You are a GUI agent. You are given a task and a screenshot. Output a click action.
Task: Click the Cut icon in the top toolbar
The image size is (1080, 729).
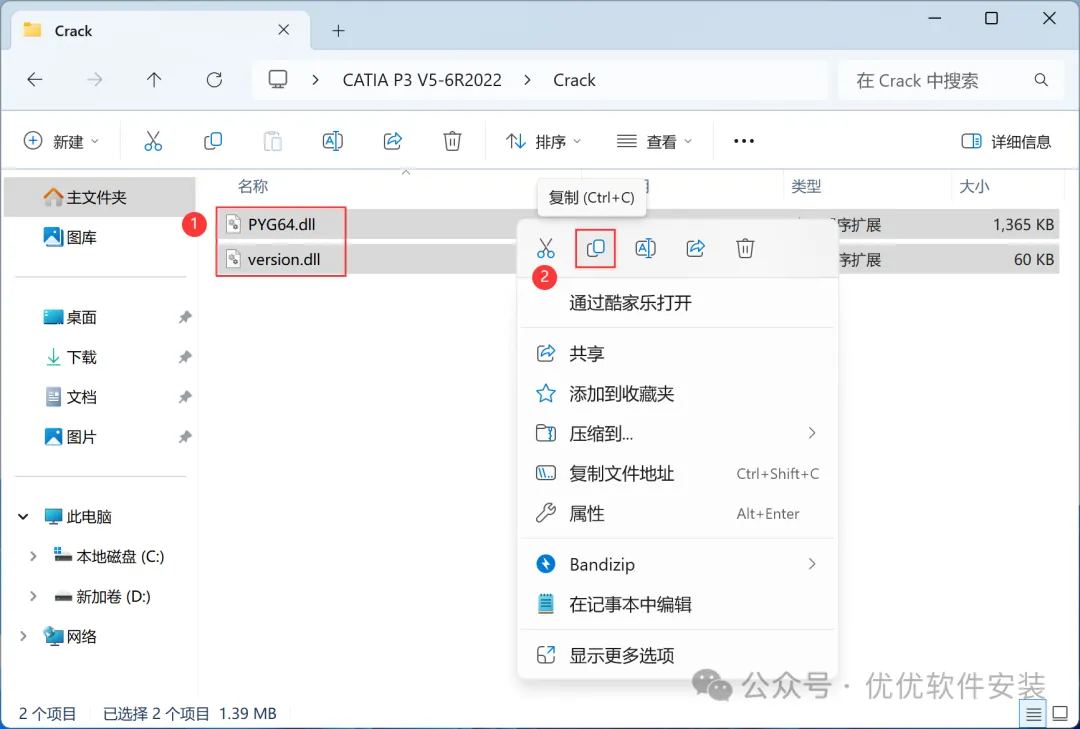tap(153, 141)
